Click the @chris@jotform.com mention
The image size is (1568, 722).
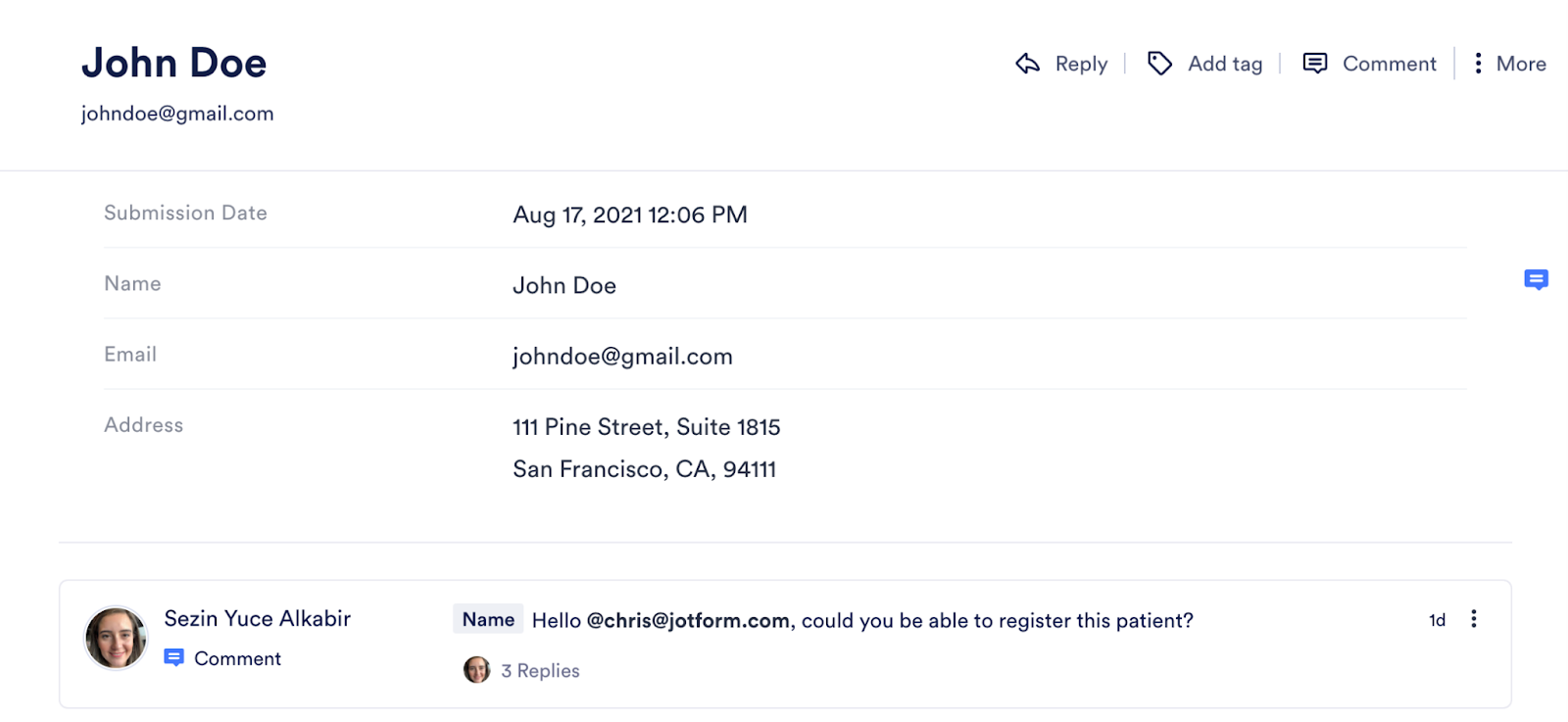coord(688,620)
